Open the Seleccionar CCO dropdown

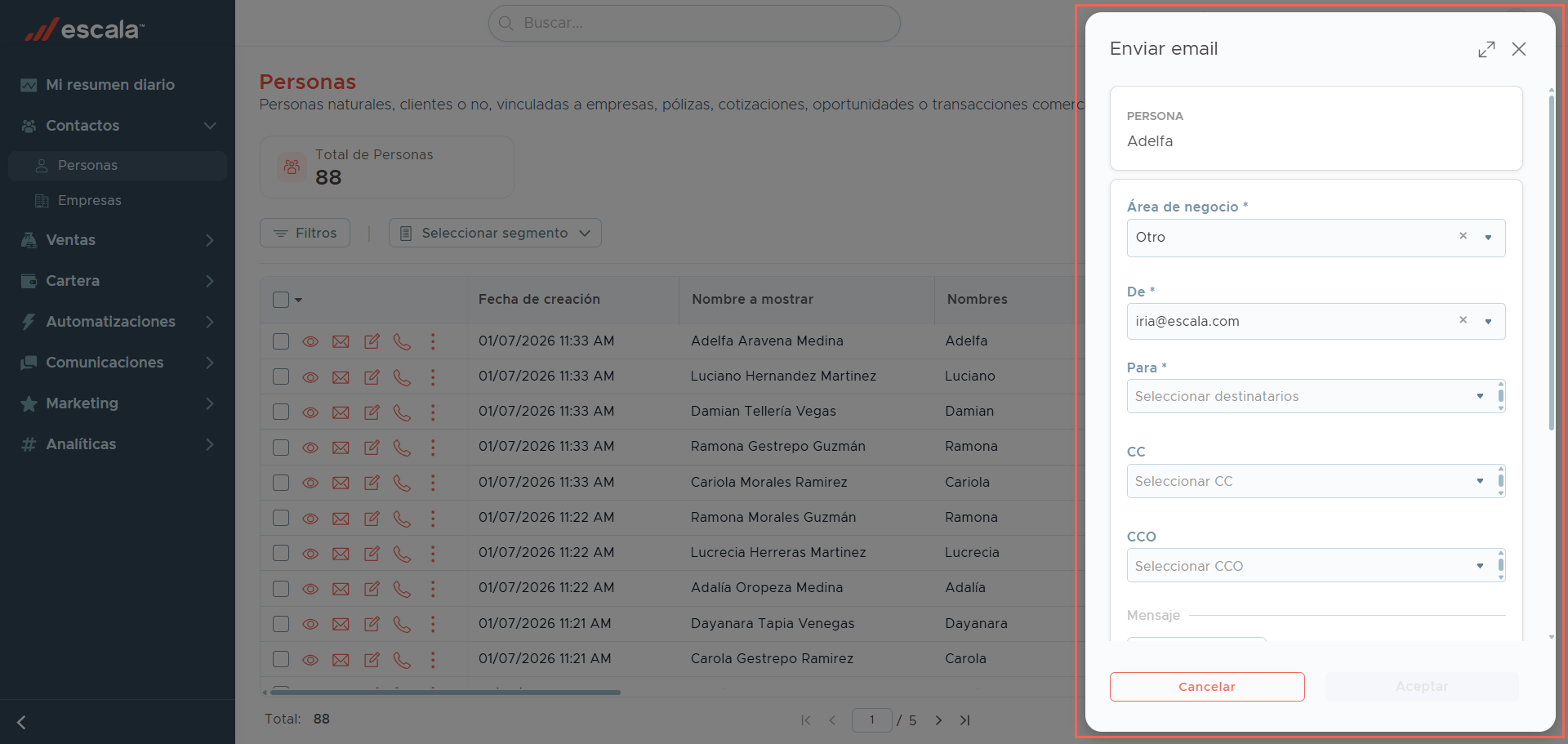(1315, 565)
